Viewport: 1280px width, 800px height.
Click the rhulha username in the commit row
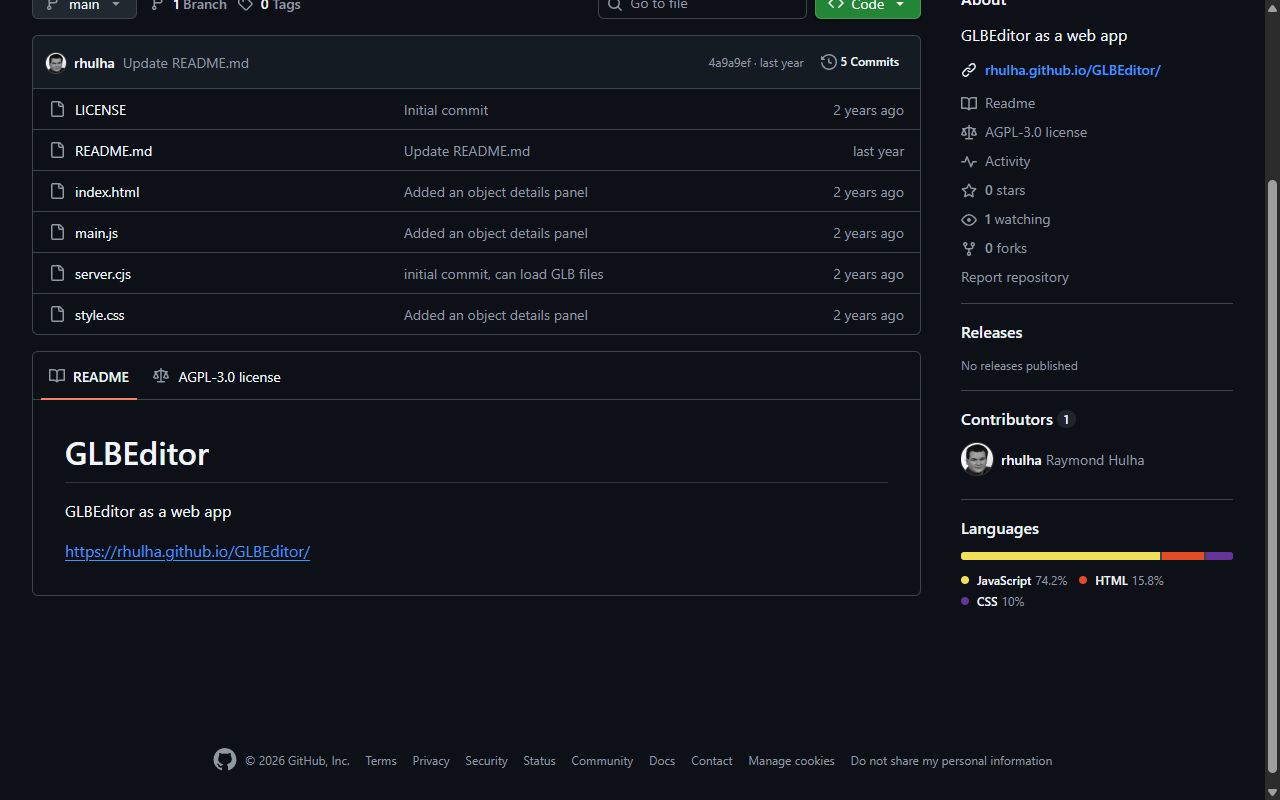pyautogui.click(x=94, y=63)
